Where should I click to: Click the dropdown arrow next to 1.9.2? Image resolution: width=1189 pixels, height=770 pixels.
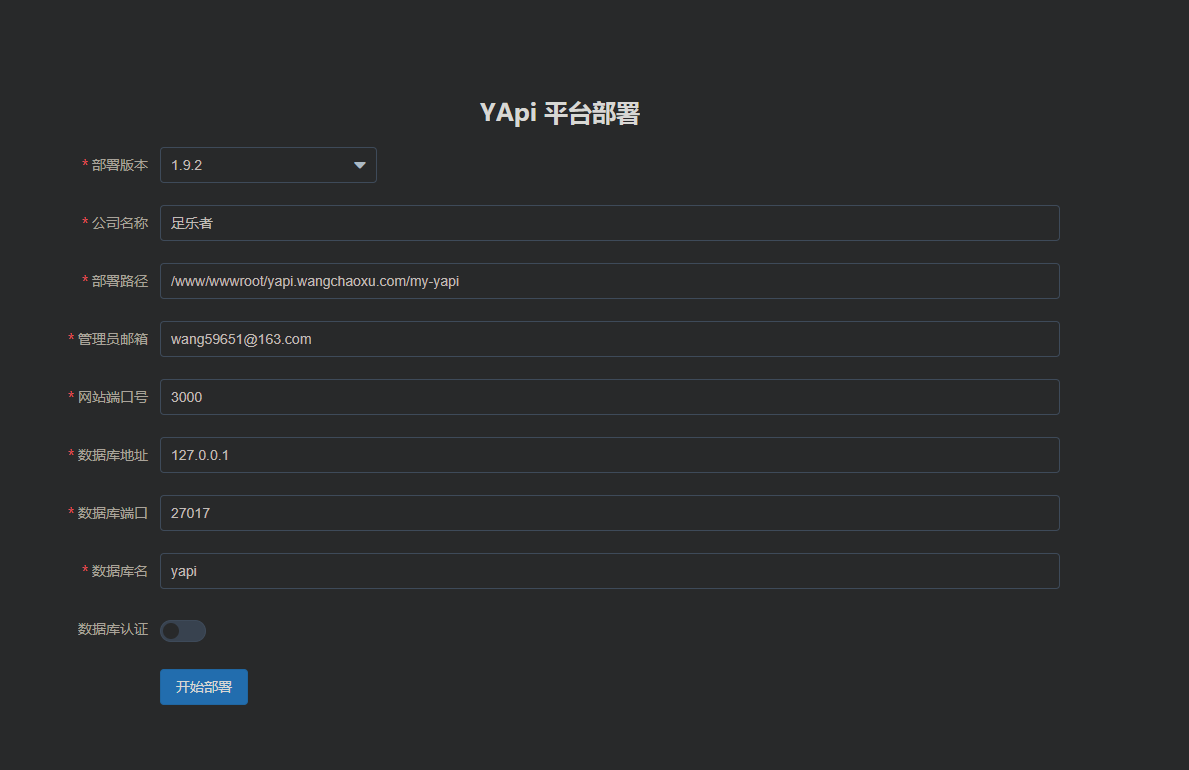click(x=359, y=165)
